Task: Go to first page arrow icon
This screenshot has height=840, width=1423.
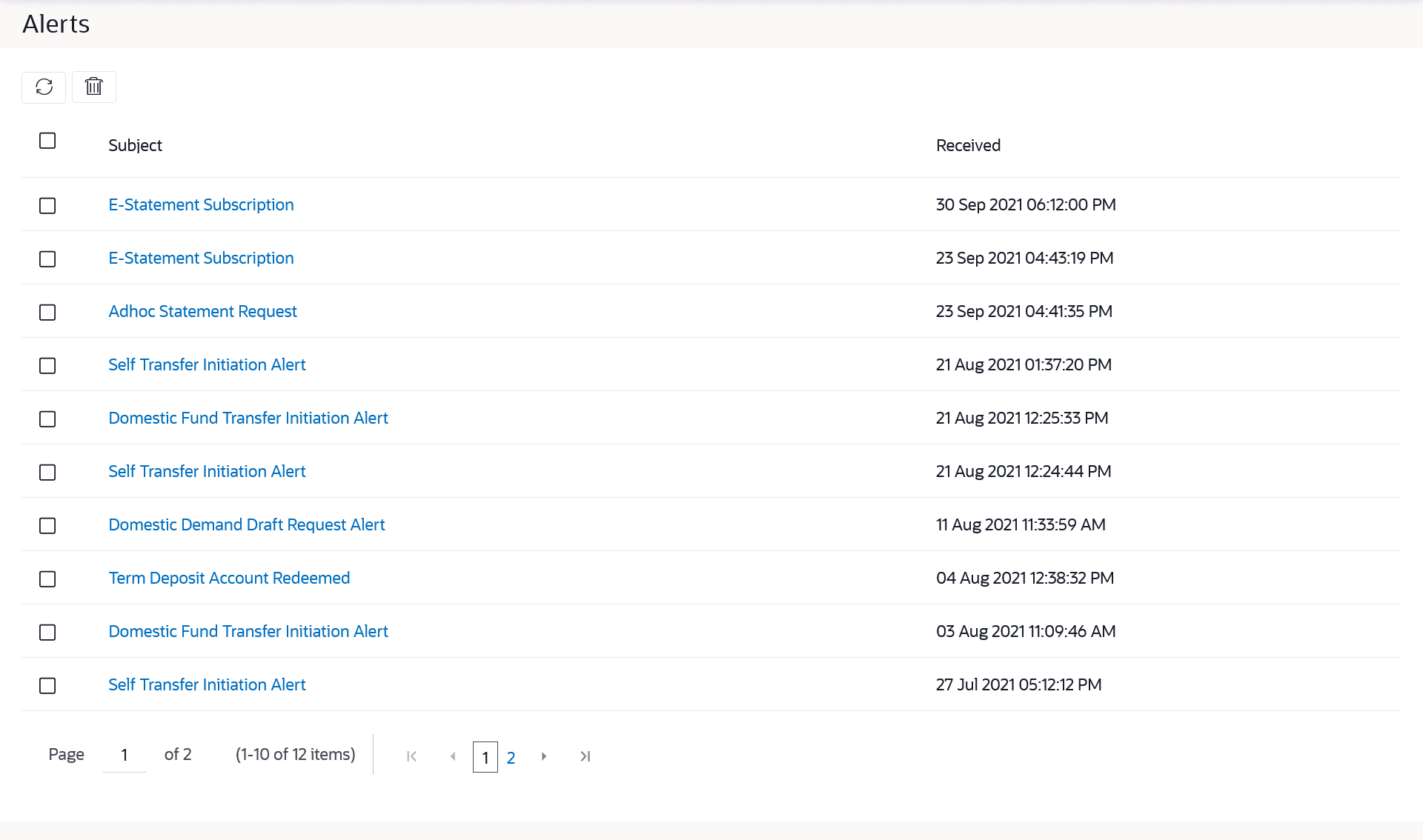Action: point(411,756)
